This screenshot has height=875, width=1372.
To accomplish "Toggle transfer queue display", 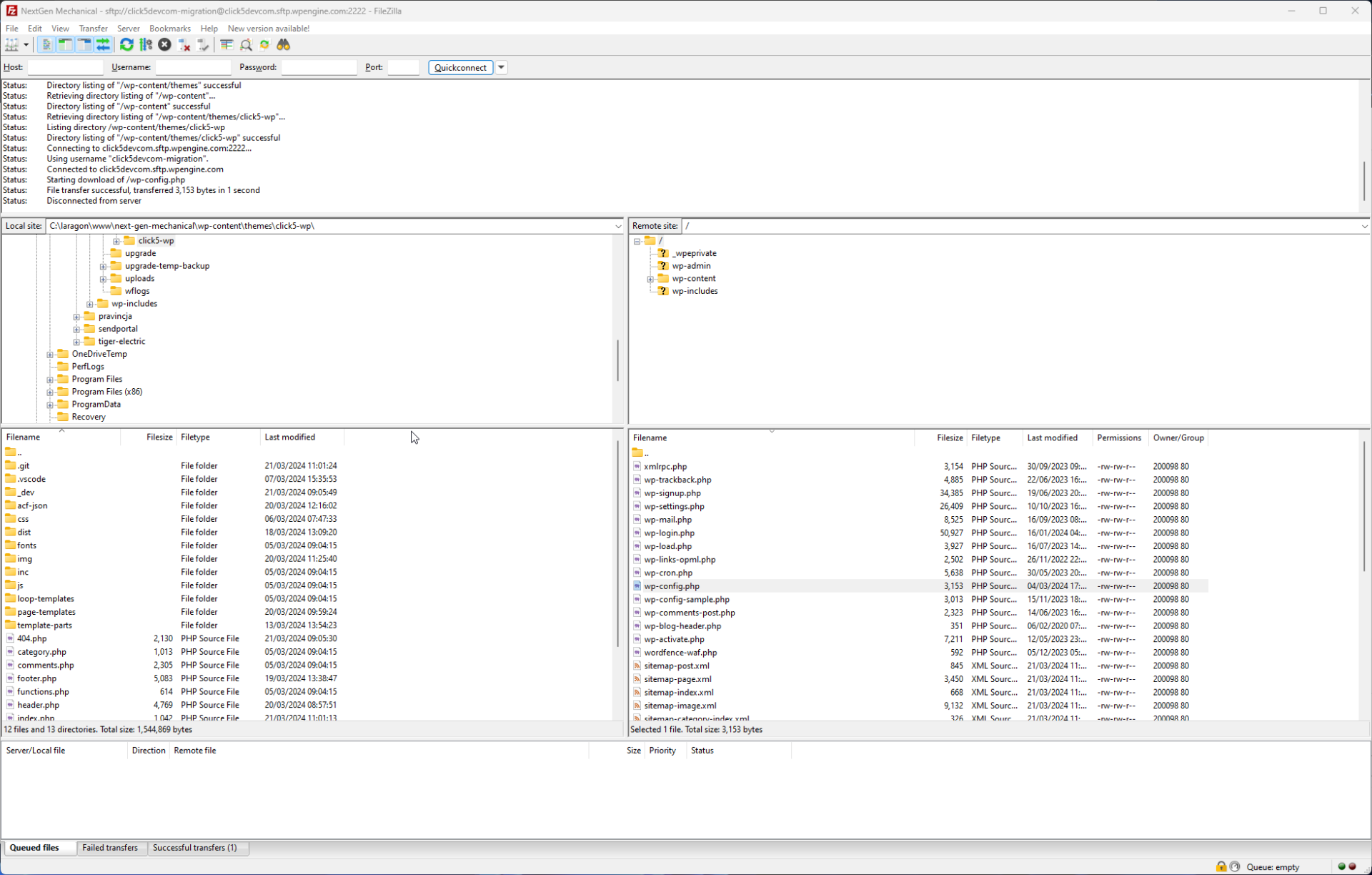I will pyautogui.click(x=103, y=45).
